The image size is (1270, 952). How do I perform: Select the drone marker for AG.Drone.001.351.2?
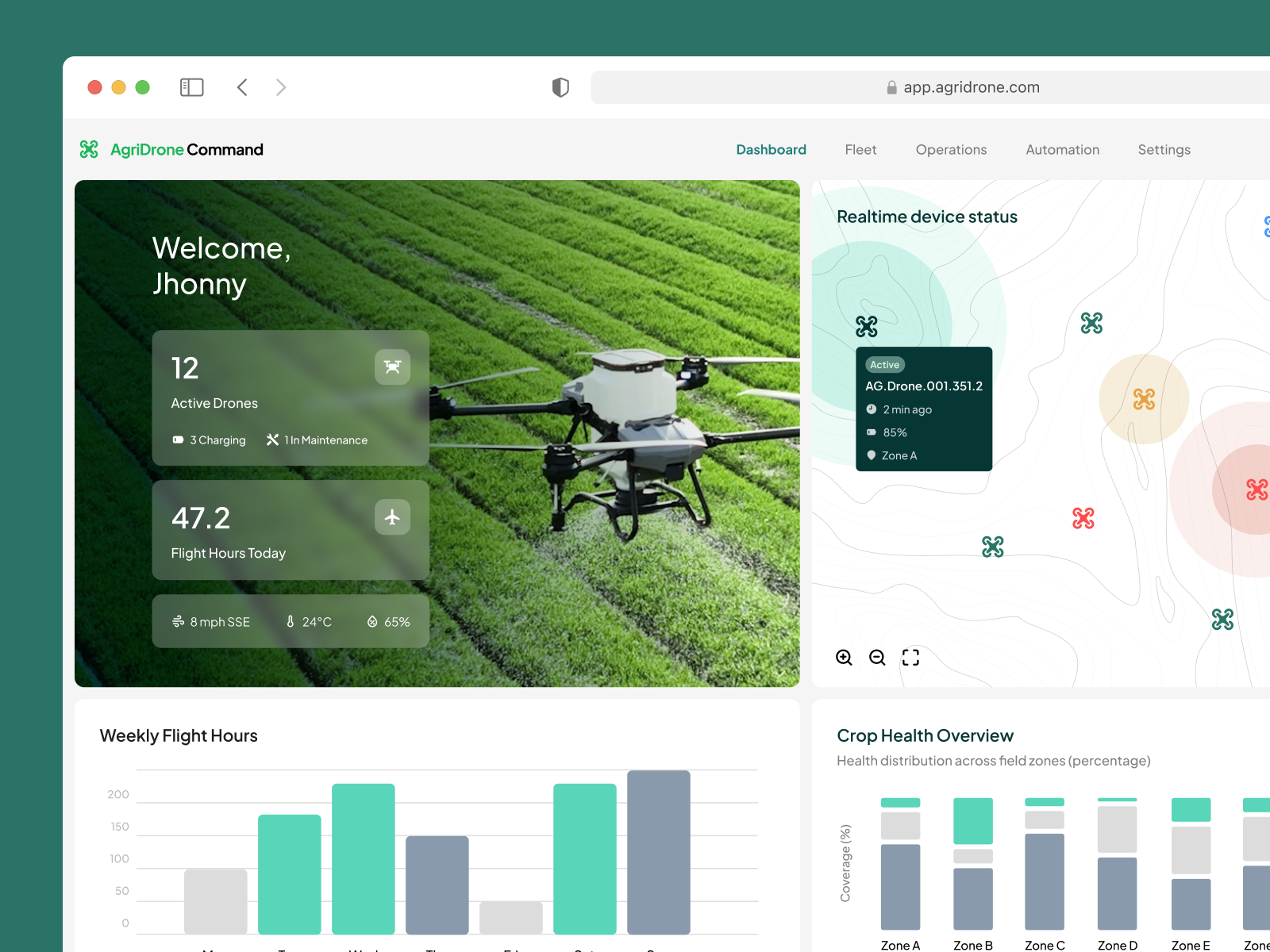click(866, 325)
